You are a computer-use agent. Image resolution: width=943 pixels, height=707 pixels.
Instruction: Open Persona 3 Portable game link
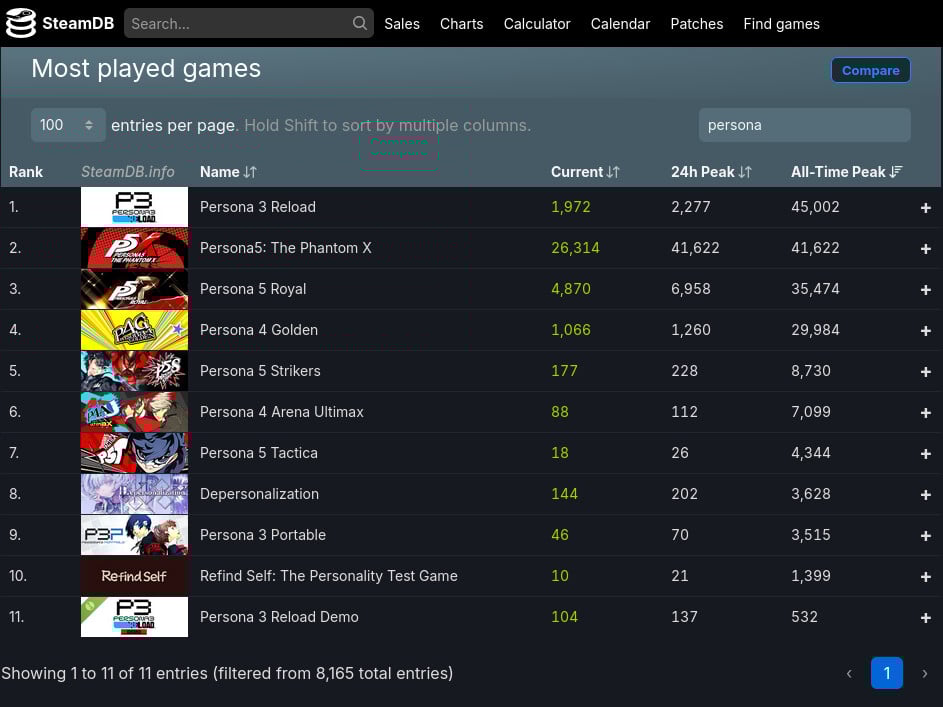(x=263, y=534)
